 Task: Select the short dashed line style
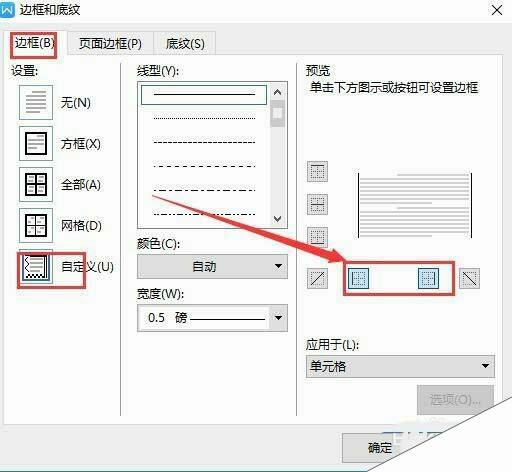click(204, 142)
